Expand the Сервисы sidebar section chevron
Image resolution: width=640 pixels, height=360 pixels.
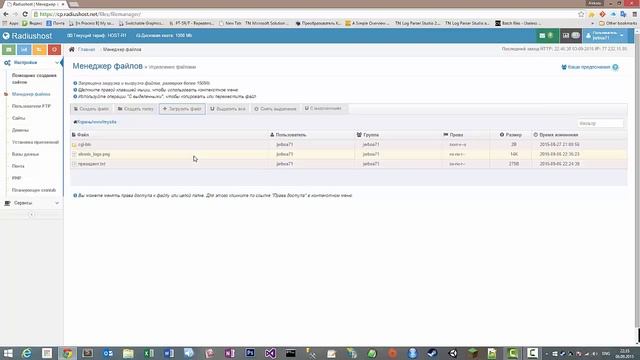point(57,203)
